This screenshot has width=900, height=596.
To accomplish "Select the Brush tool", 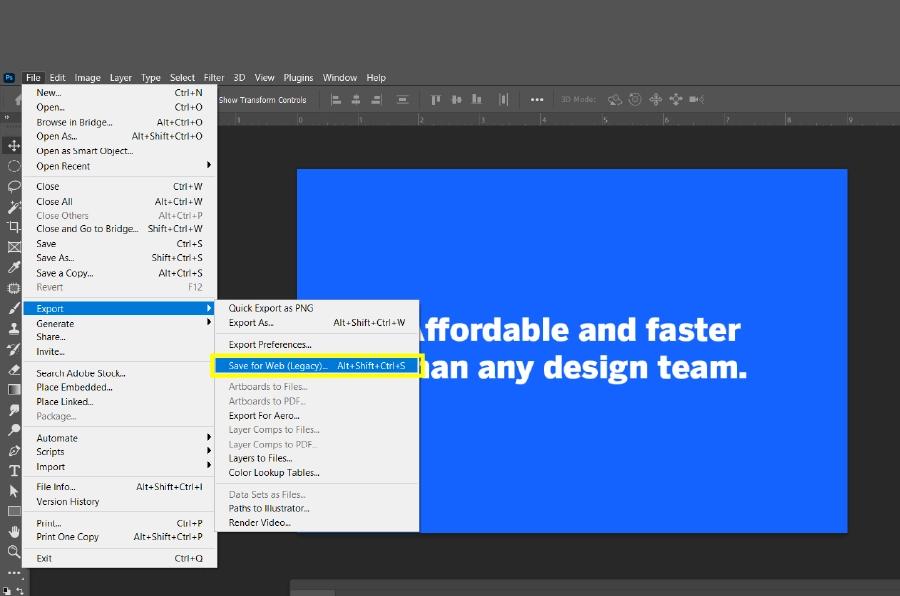I will 14,308.
